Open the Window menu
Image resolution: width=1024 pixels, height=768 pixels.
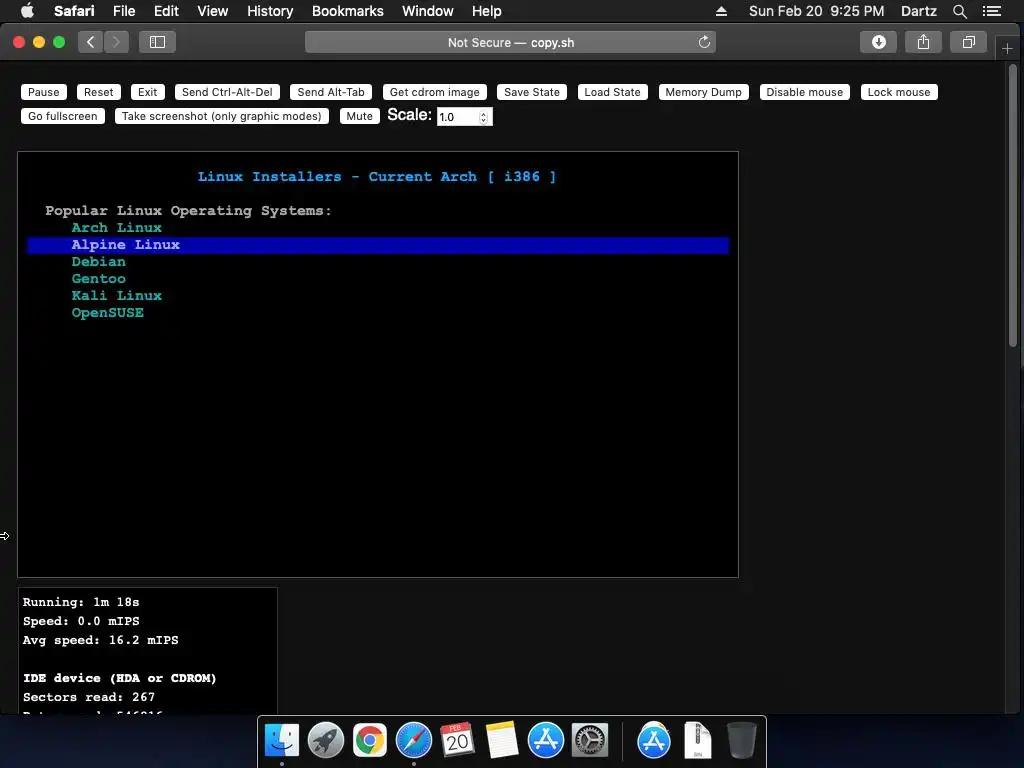pos(427,11)
